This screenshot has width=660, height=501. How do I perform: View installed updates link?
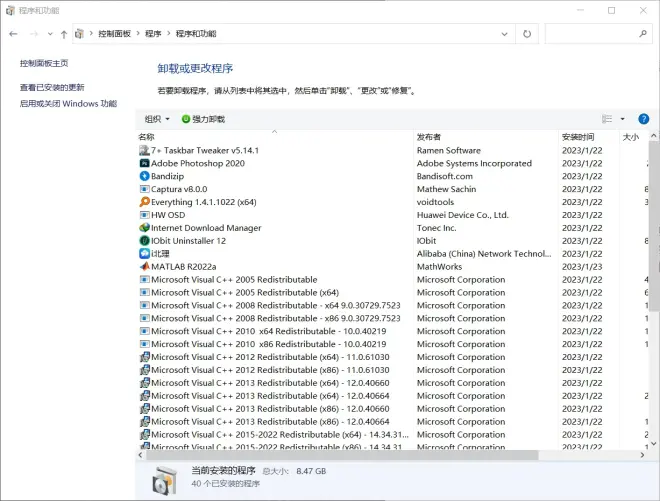[x=52, y=87]
